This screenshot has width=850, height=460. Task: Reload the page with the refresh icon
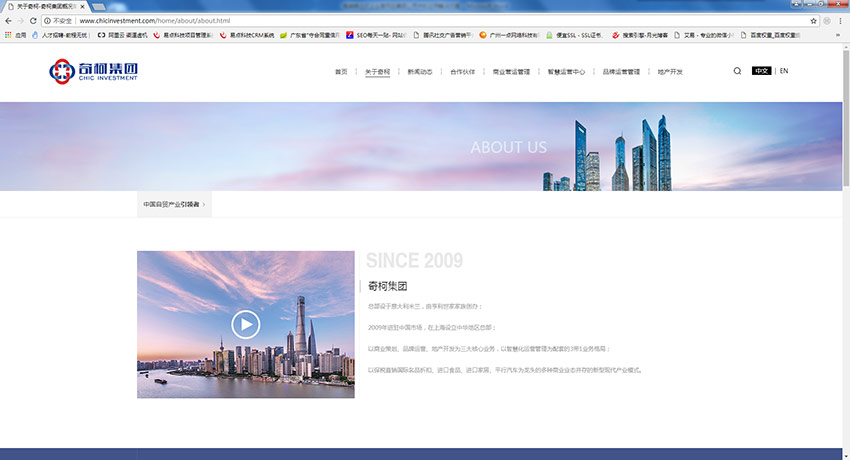tap(33, 21)
